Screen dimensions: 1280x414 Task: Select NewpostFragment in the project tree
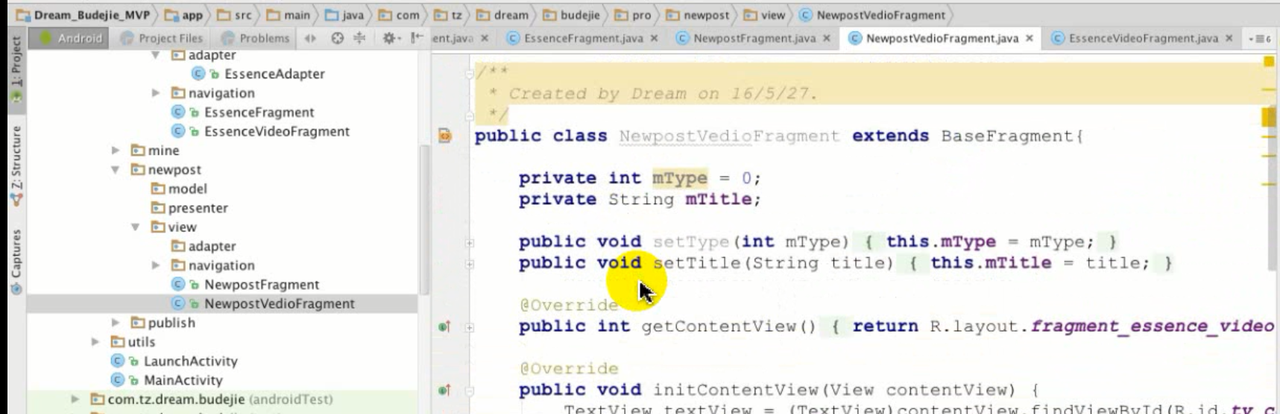coord(246,284)
